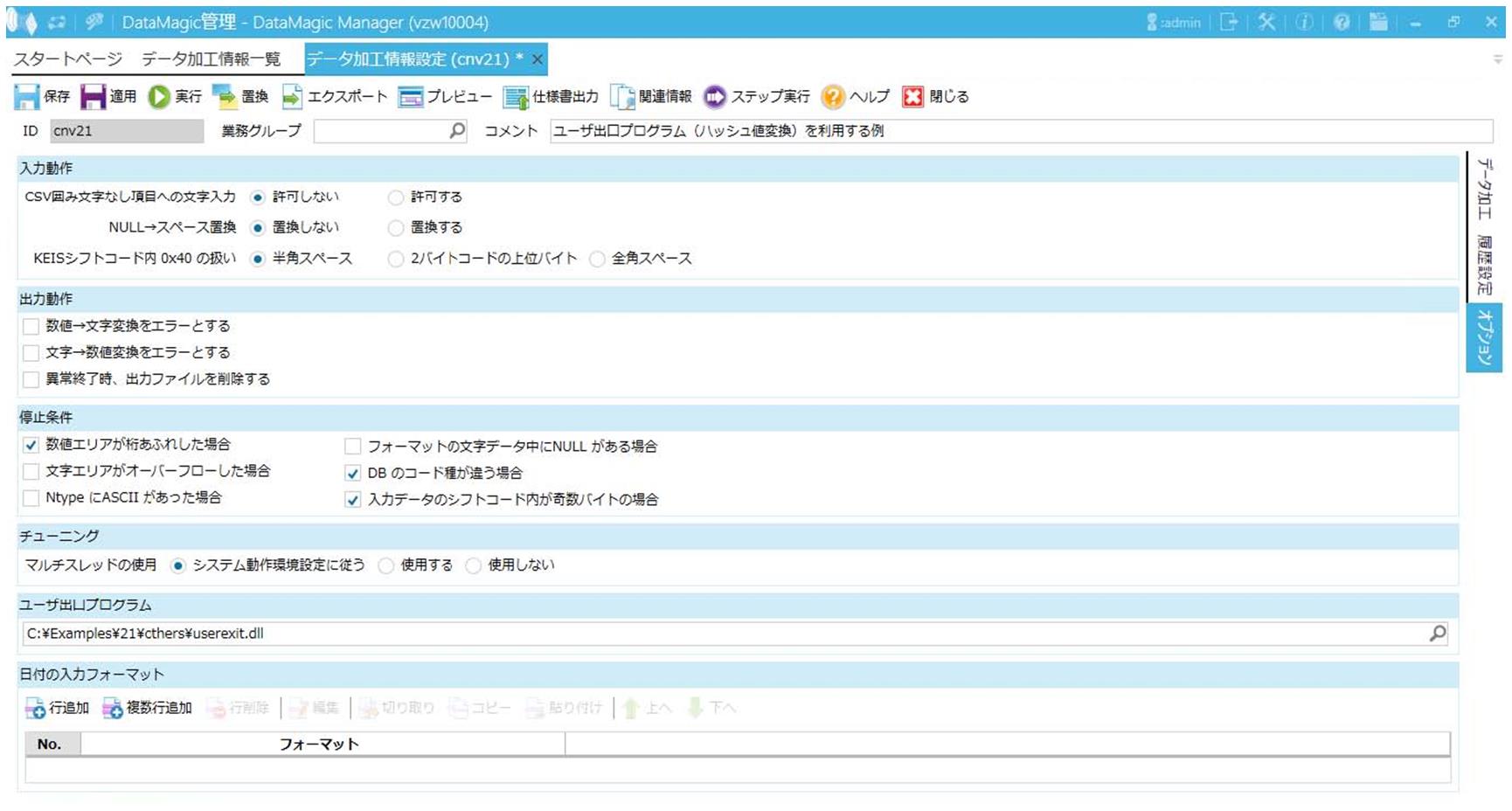Select 置換する for NULL→スペース置換
Screen dimensions: 1512x811
(x=396, y=227)
